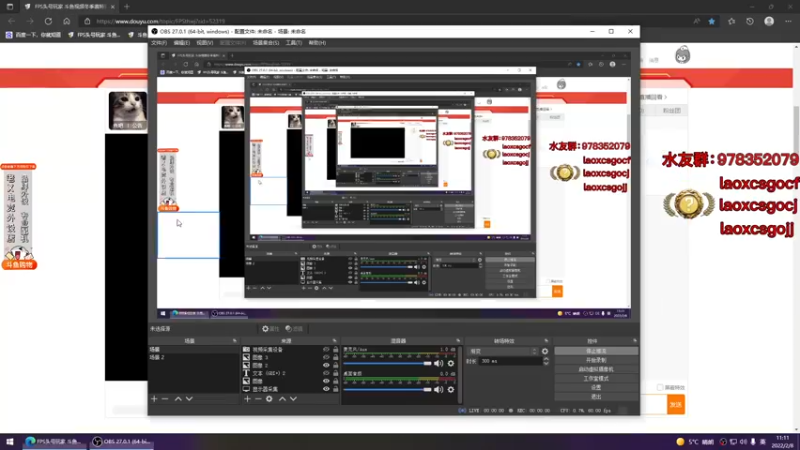Viewport: 800px width, 450px height.
Task: Open the 文件(F) menu in OBS
Action: [x=159, y=43]
